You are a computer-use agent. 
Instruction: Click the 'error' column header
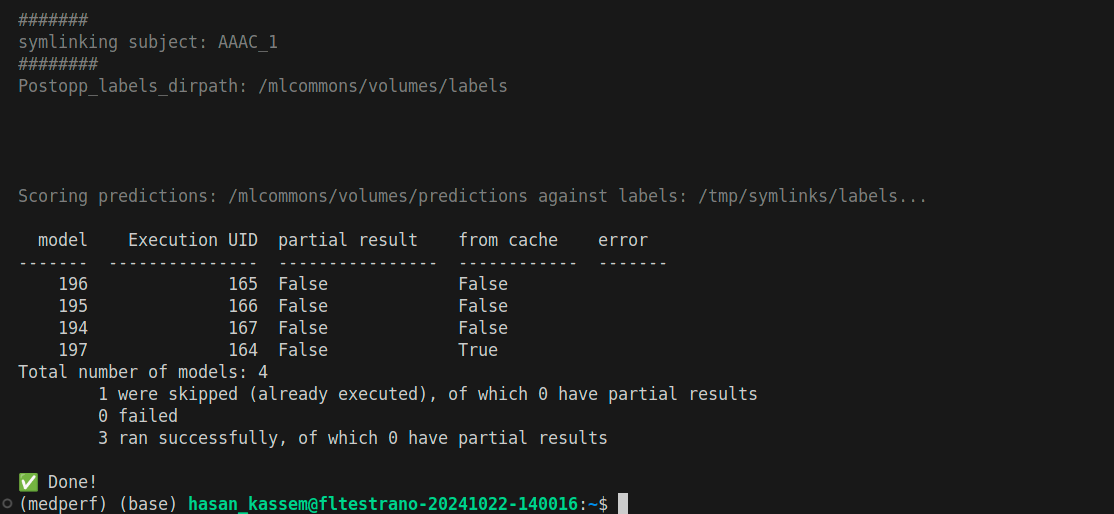pos(623,240)
